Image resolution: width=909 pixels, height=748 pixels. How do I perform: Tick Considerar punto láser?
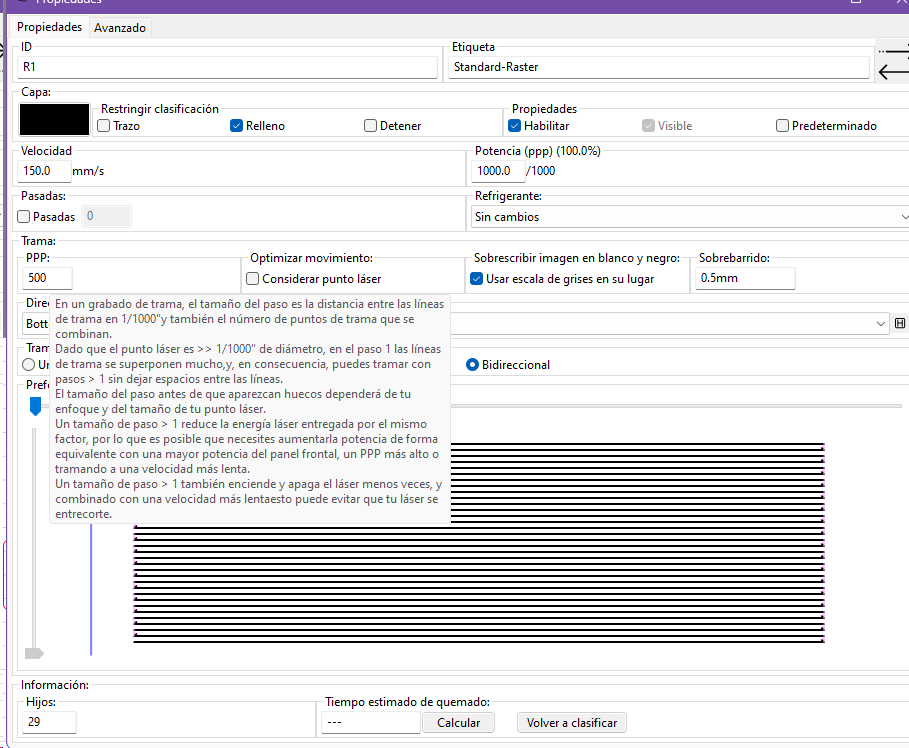pyautogui.click(x=252, y=279)
